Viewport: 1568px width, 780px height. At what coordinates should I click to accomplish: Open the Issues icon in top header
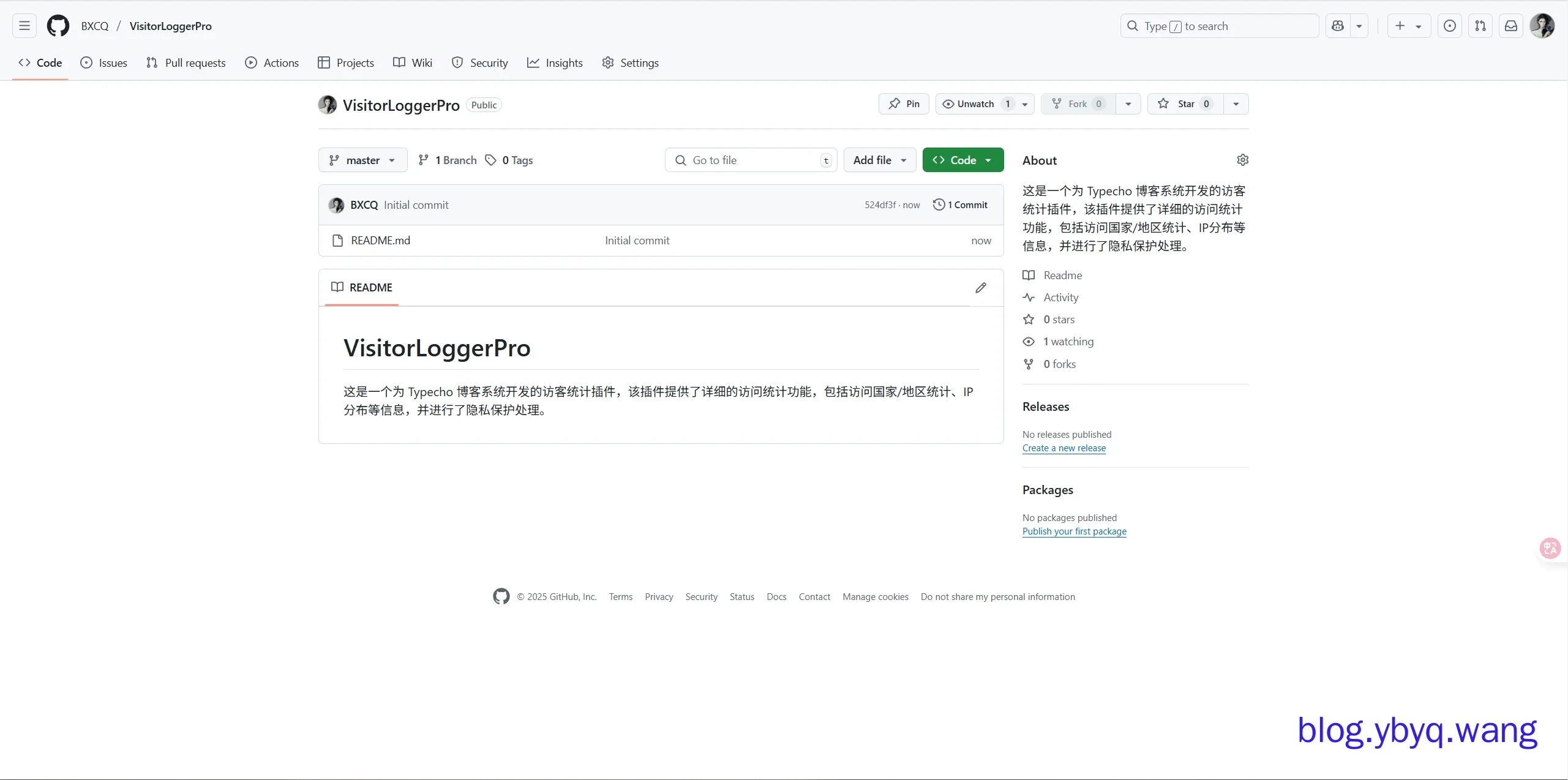[x=1449, y=26]
